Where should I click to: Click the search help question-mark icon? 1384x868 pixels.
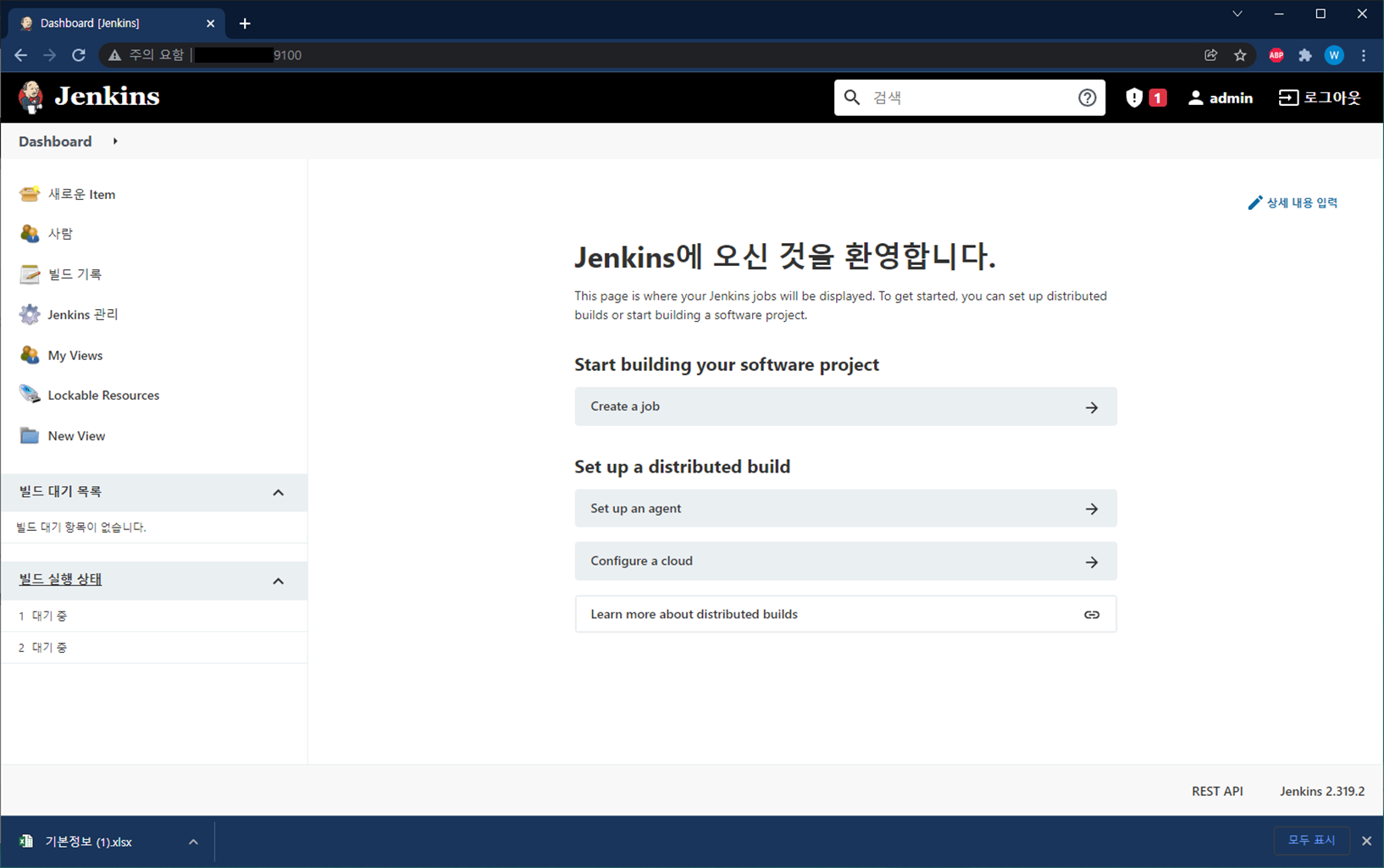1088,98
